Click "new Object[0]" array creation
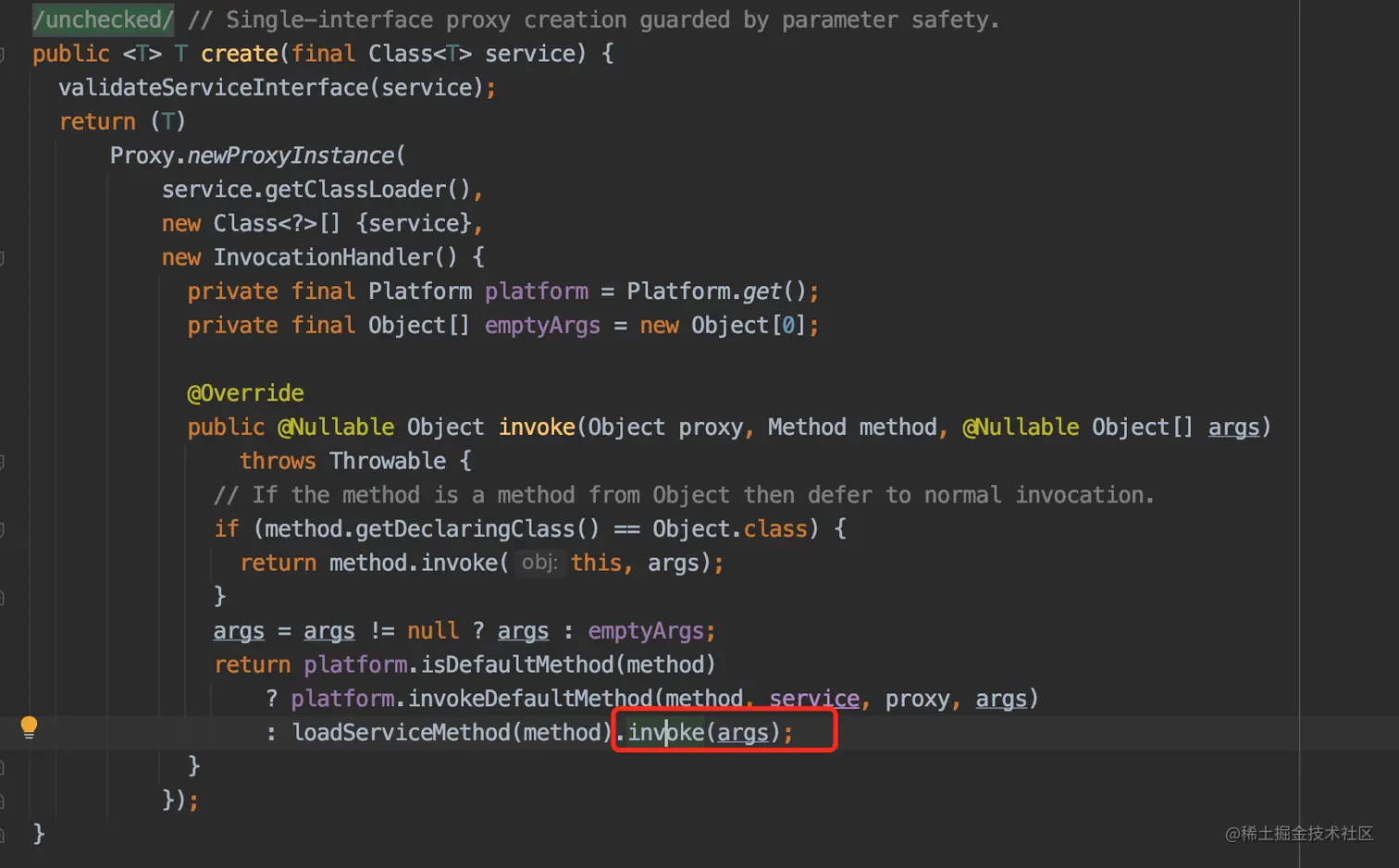Screen dimensions: 1399x868 click(x=724, y=326)
